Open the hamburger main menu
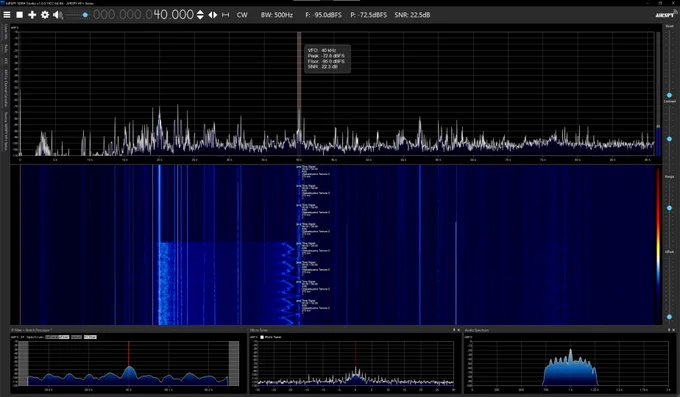 tap(7, 15)
